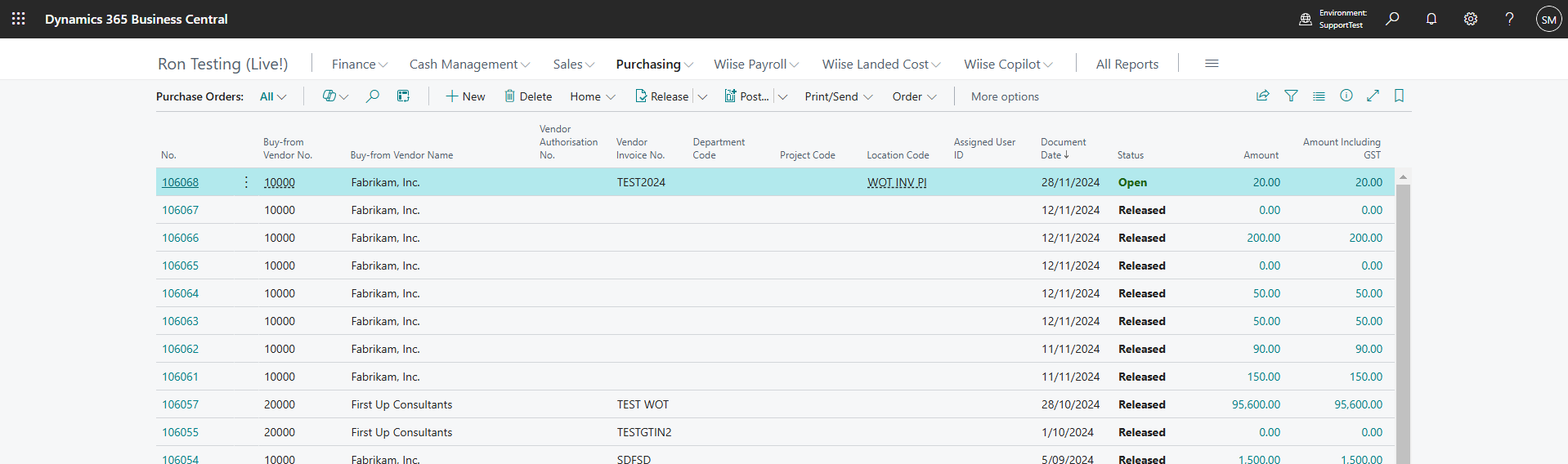The image size is (1568, 464).
Task: Click the Status column header
Action: click(x=1131, y=154)
